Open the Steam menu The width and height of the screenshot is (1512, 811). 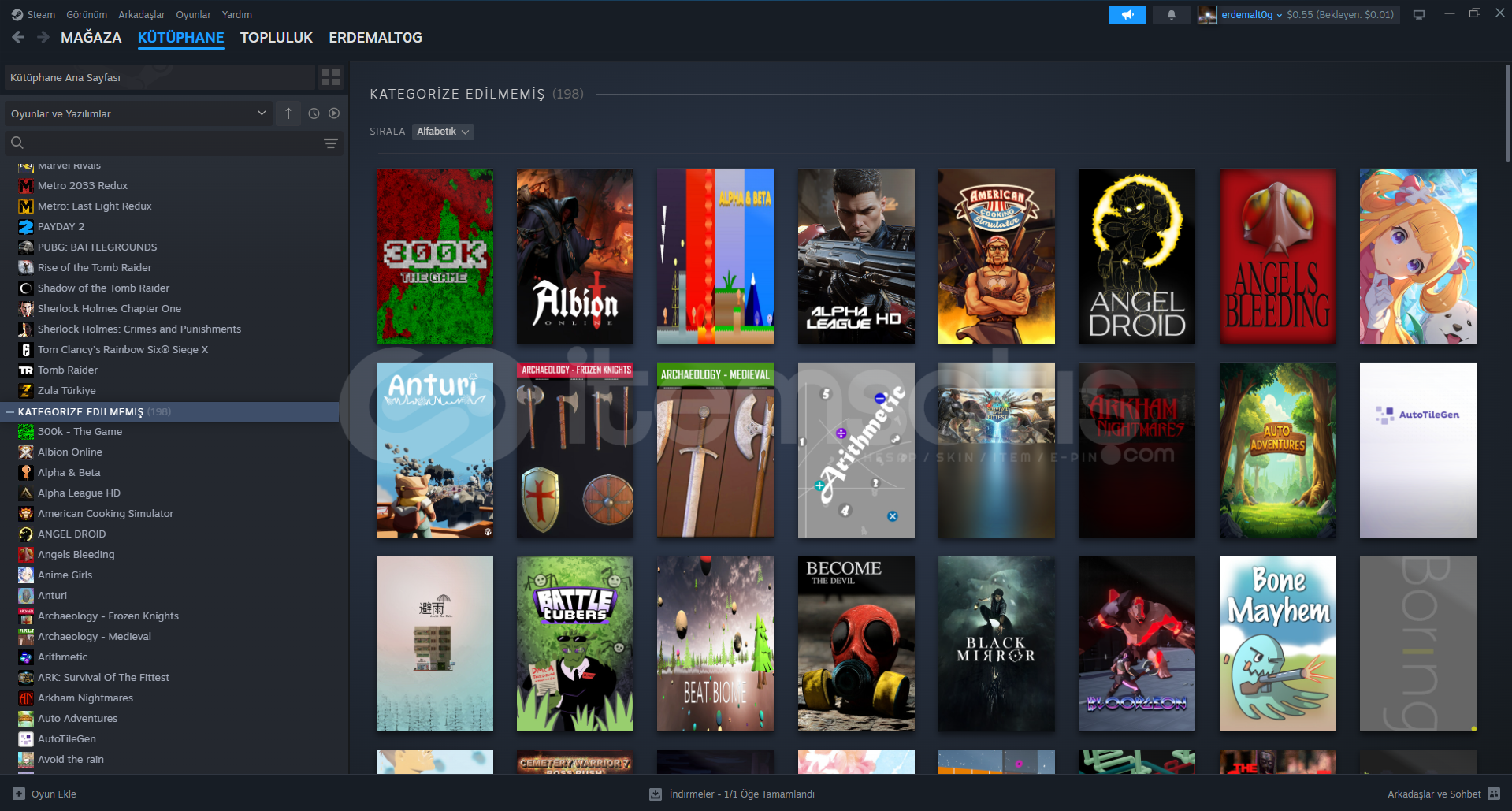(41, 15)
